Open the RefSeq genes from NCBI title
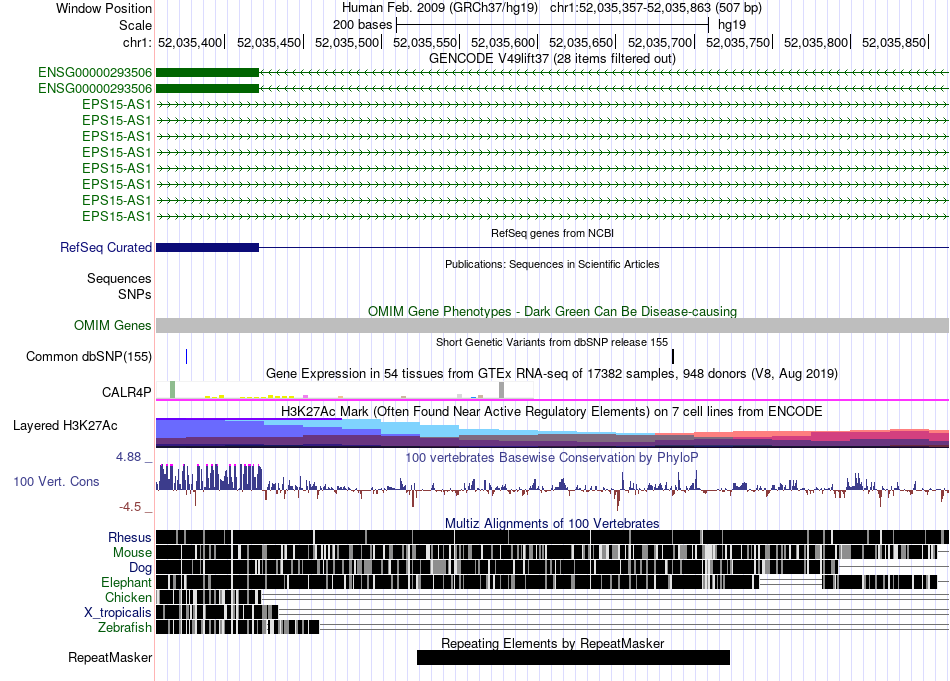The image size is (950, 681). click(552, 233)
